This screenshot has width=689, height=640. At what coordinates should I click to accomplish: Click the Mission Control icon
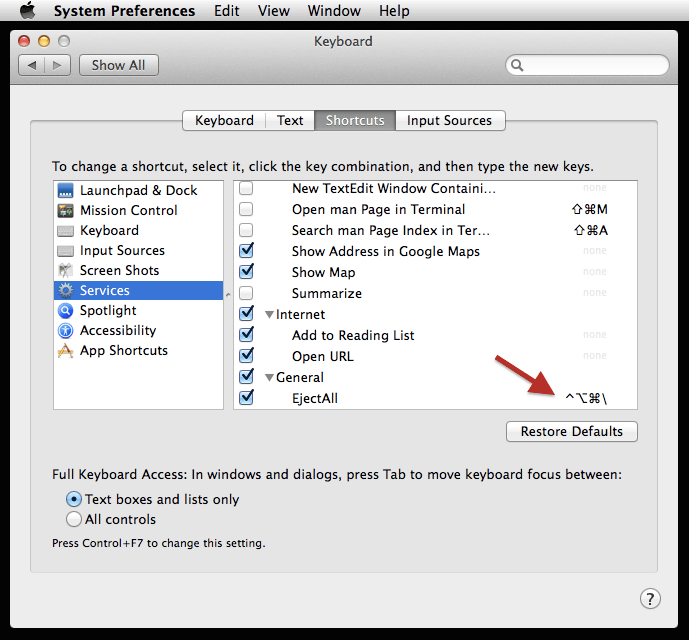coord(65,211)
